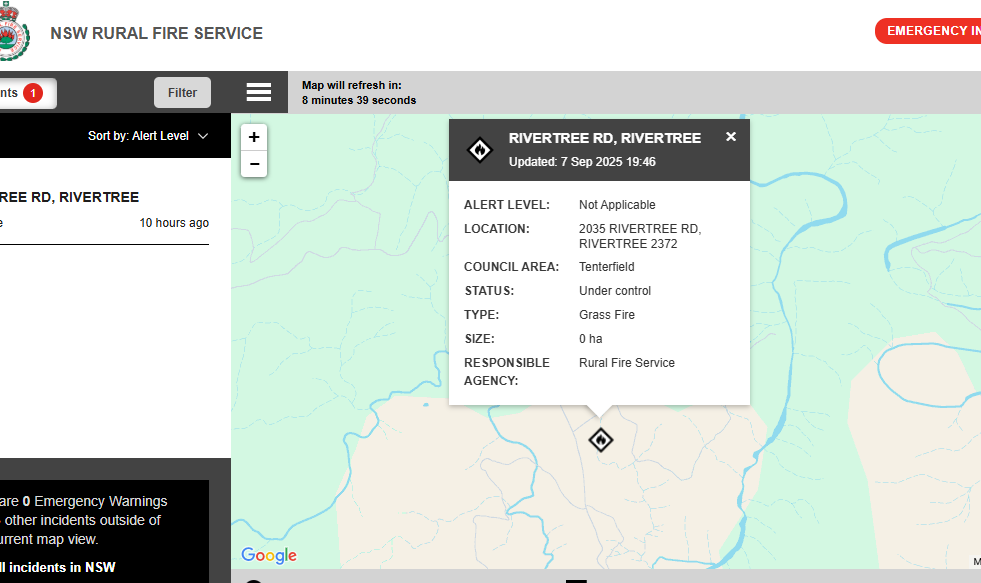The width and height of the screenshot is (981, 583).
Task: Click the chevron beside Alert Level
Action: point(203,136)
